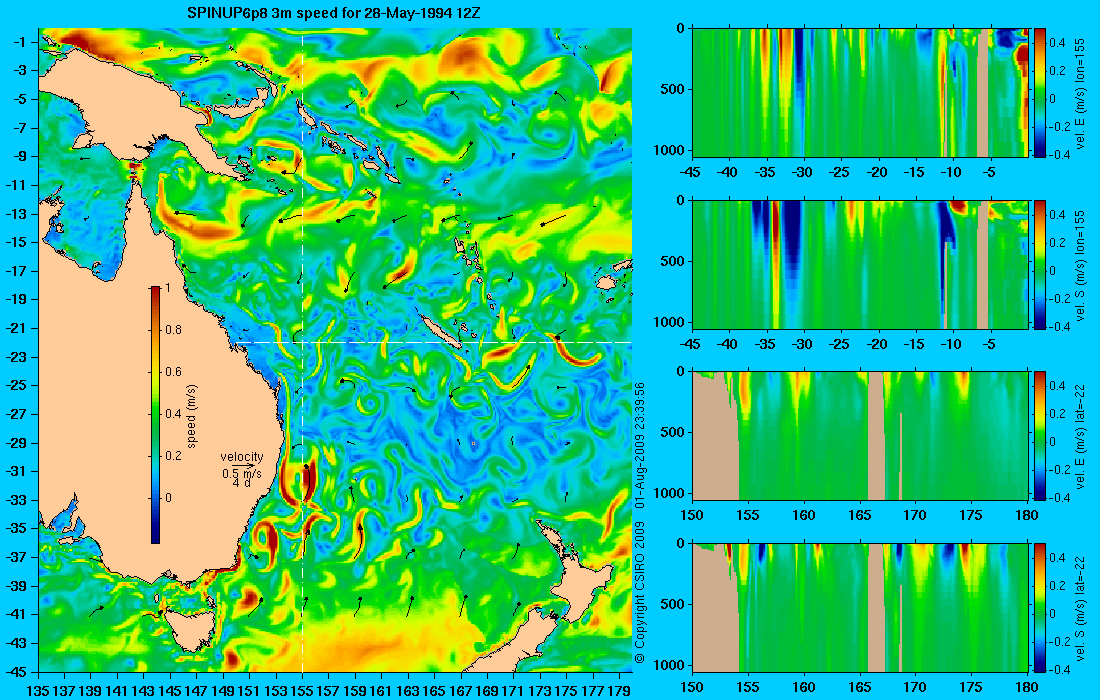The image size is (1100, 700).
Task: Click the 'vel. S (m/s) lon=155' label
Action: pos(1081,264)
